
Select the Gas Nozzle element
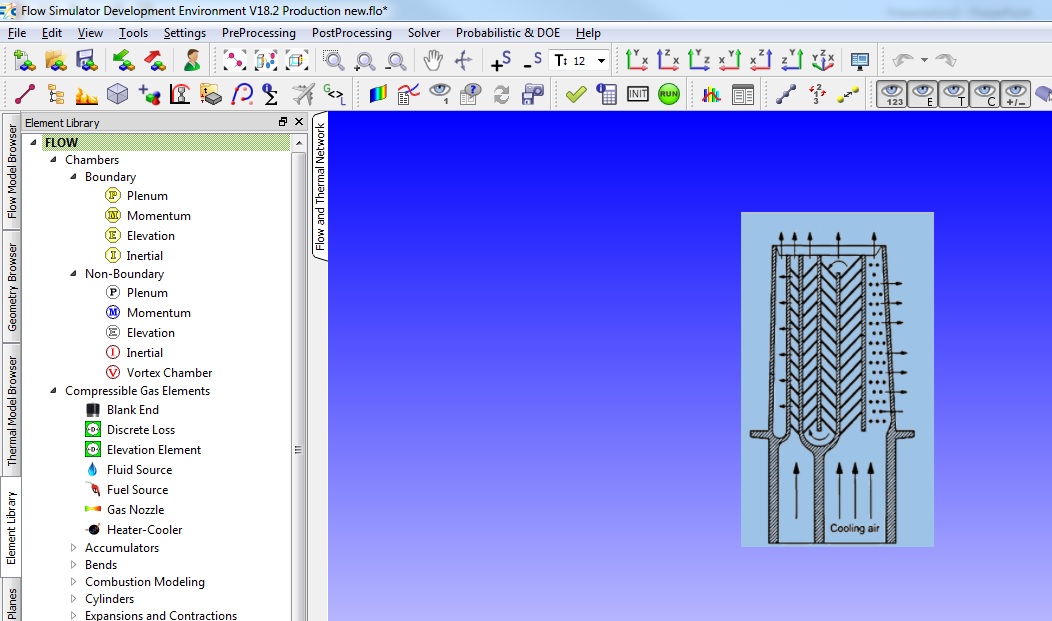click(135, 510)
